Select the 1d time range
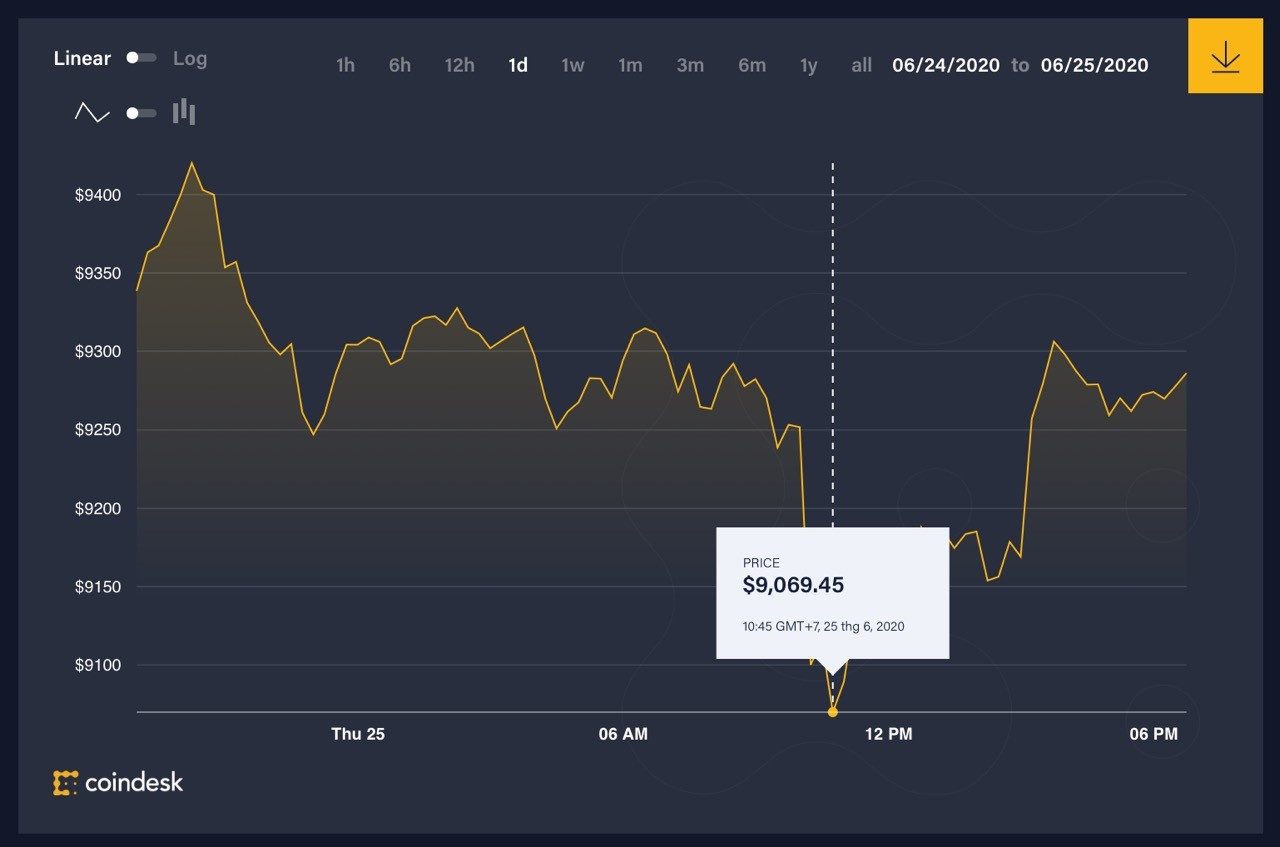Image resolution: width=1280 pixels, height=847 pixels. (x=518, y=65)
